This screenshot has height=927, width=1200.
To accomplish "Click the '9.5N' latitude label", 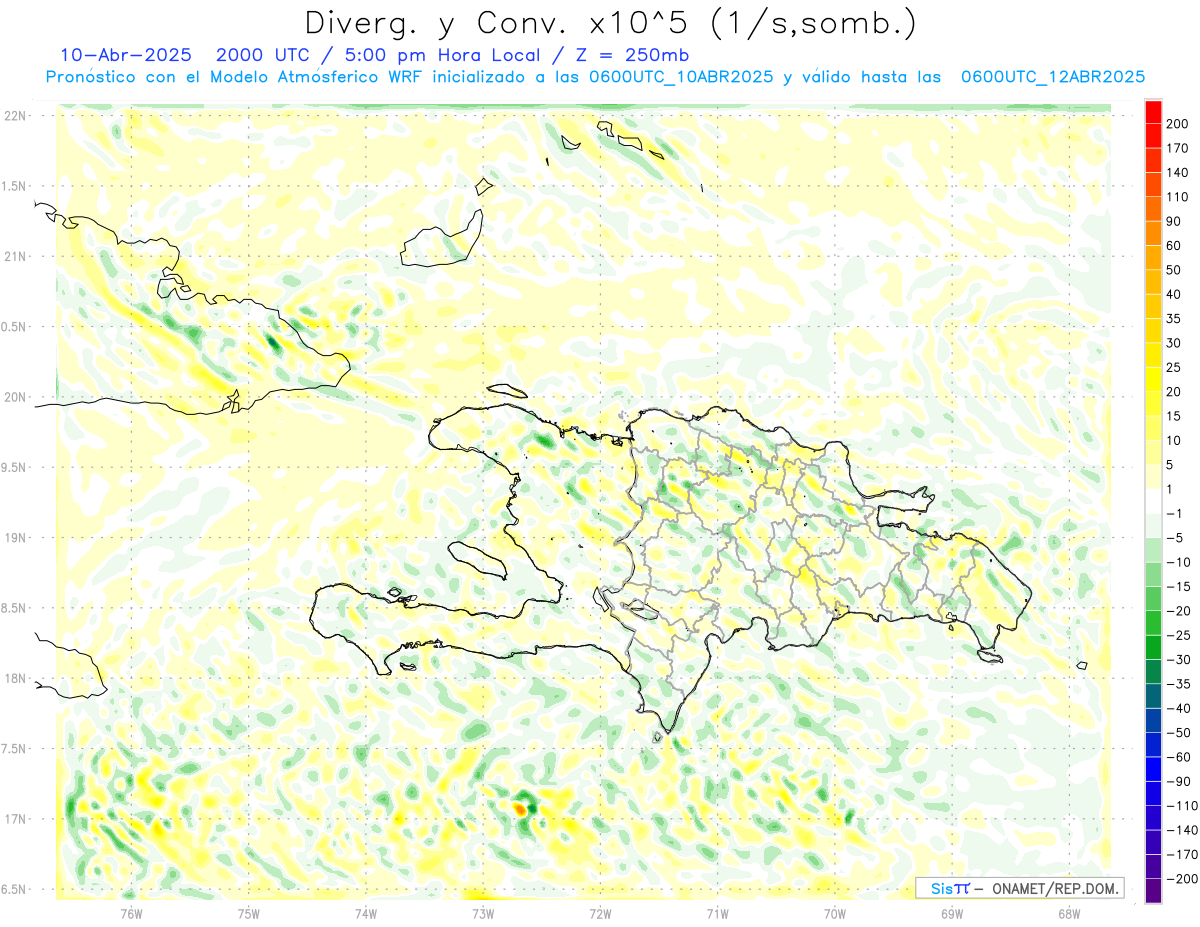I will (x=14, y=467).
